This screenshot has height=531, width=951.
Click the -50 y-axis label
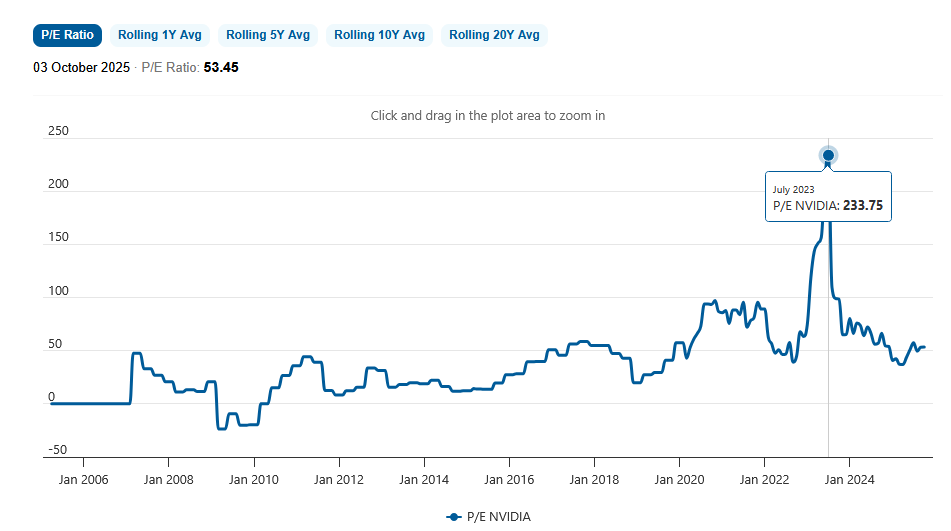56,450
